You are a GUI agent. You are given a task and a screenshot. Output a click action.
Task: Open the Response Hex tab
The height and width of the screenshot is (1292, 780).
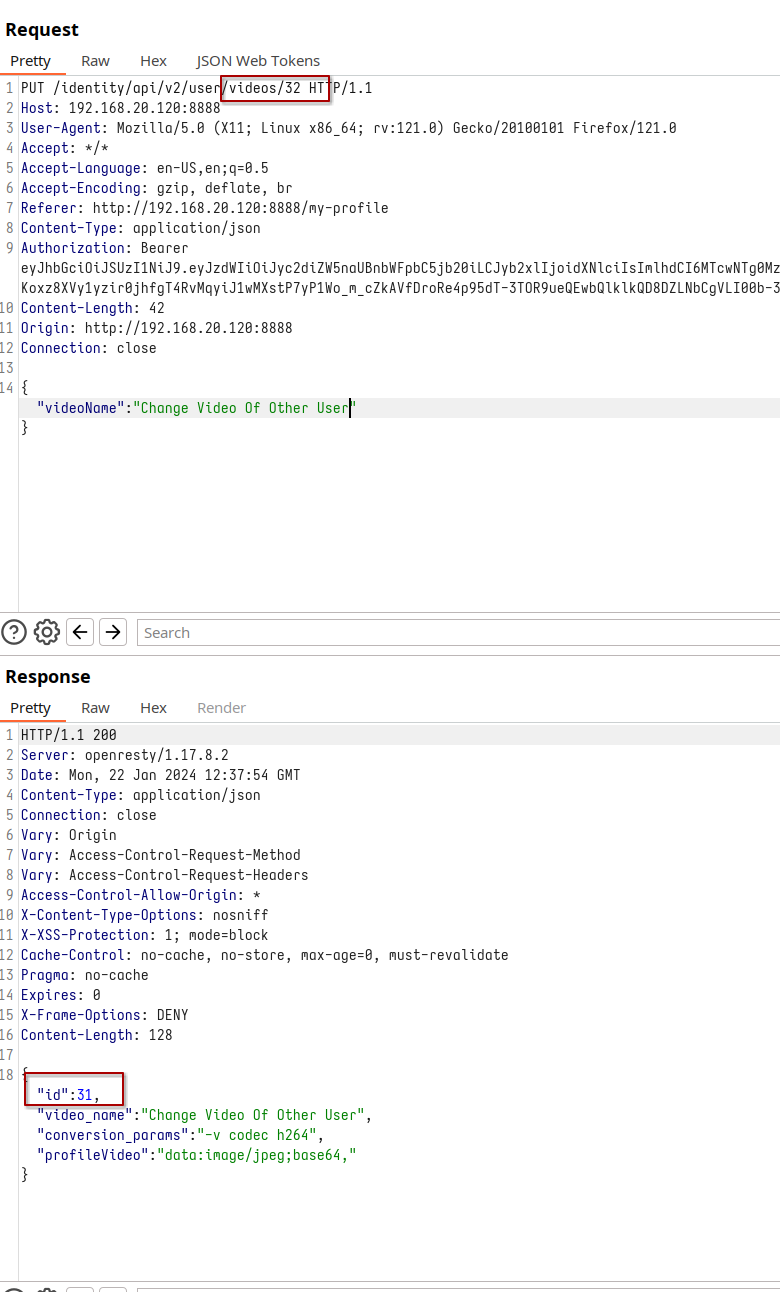coord(153,708)
